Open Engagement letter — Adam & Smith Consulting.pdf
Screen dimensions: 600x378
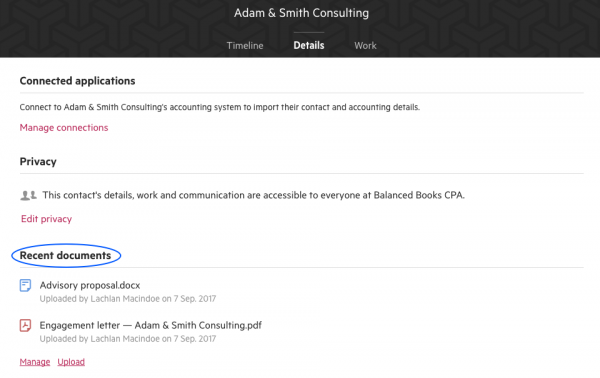(x=151, y=325)
